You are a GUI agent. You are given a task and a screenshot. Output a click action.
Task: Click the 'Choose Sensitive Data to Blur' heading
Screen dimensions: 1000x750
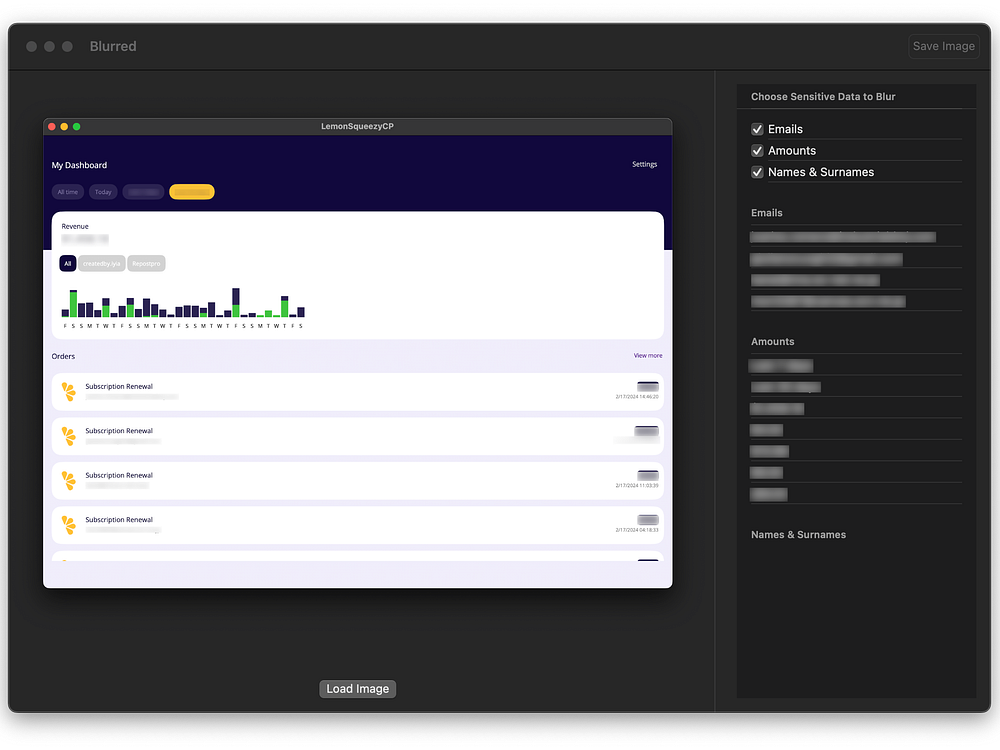pyautogui.click(x=823, y=97)
